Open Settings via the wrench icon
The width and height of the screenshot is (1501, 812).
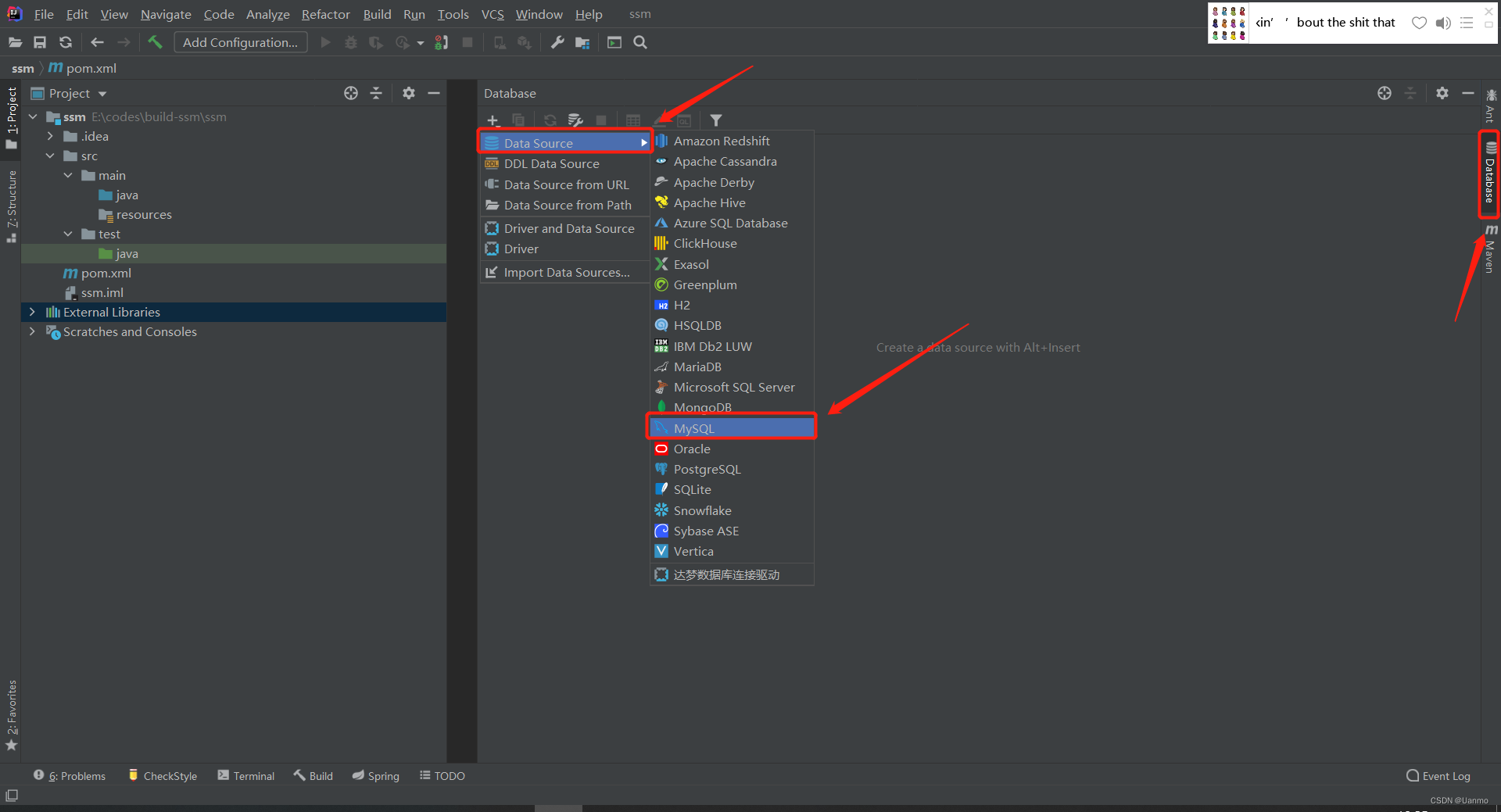coord(557,42)
